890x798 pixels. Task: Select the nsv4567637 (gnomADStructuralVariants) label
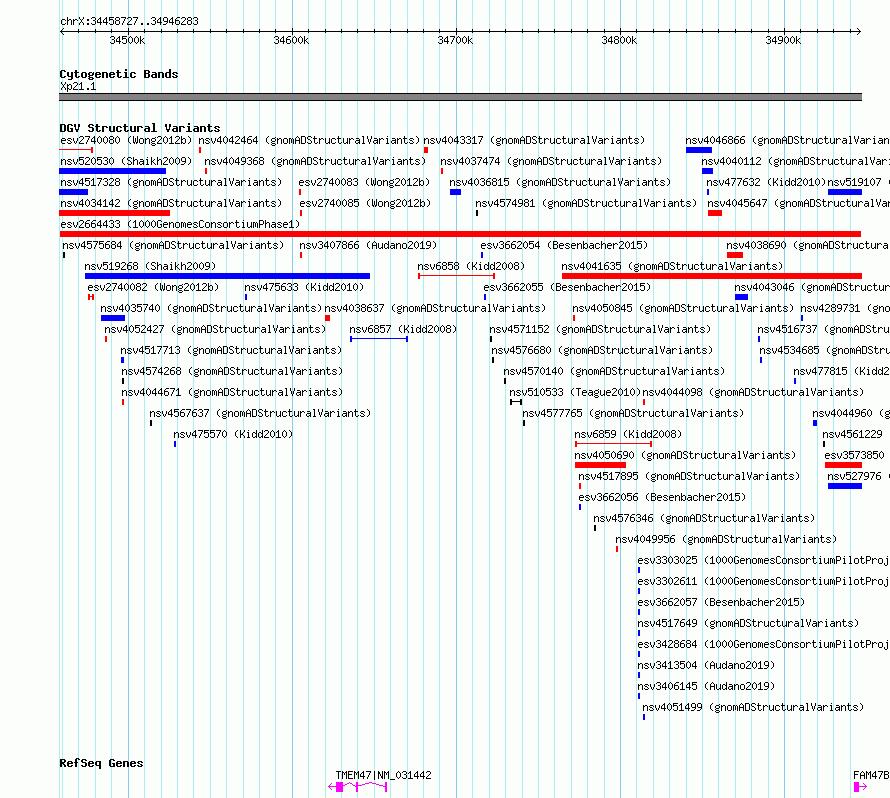[x=260, y=413]
